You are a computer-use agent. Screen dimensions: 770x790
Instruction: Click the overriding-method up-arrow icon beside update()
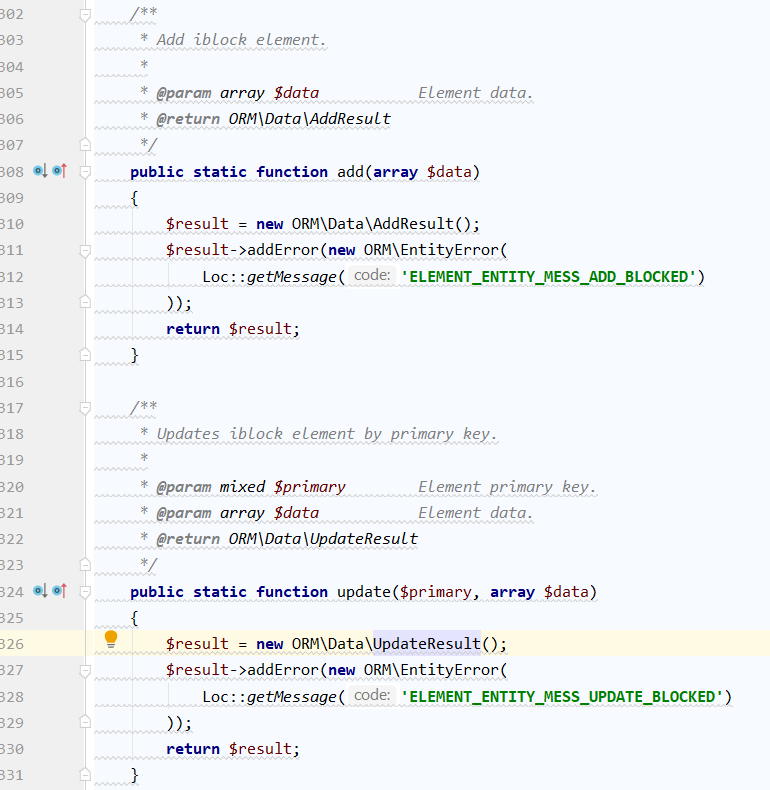59,591
